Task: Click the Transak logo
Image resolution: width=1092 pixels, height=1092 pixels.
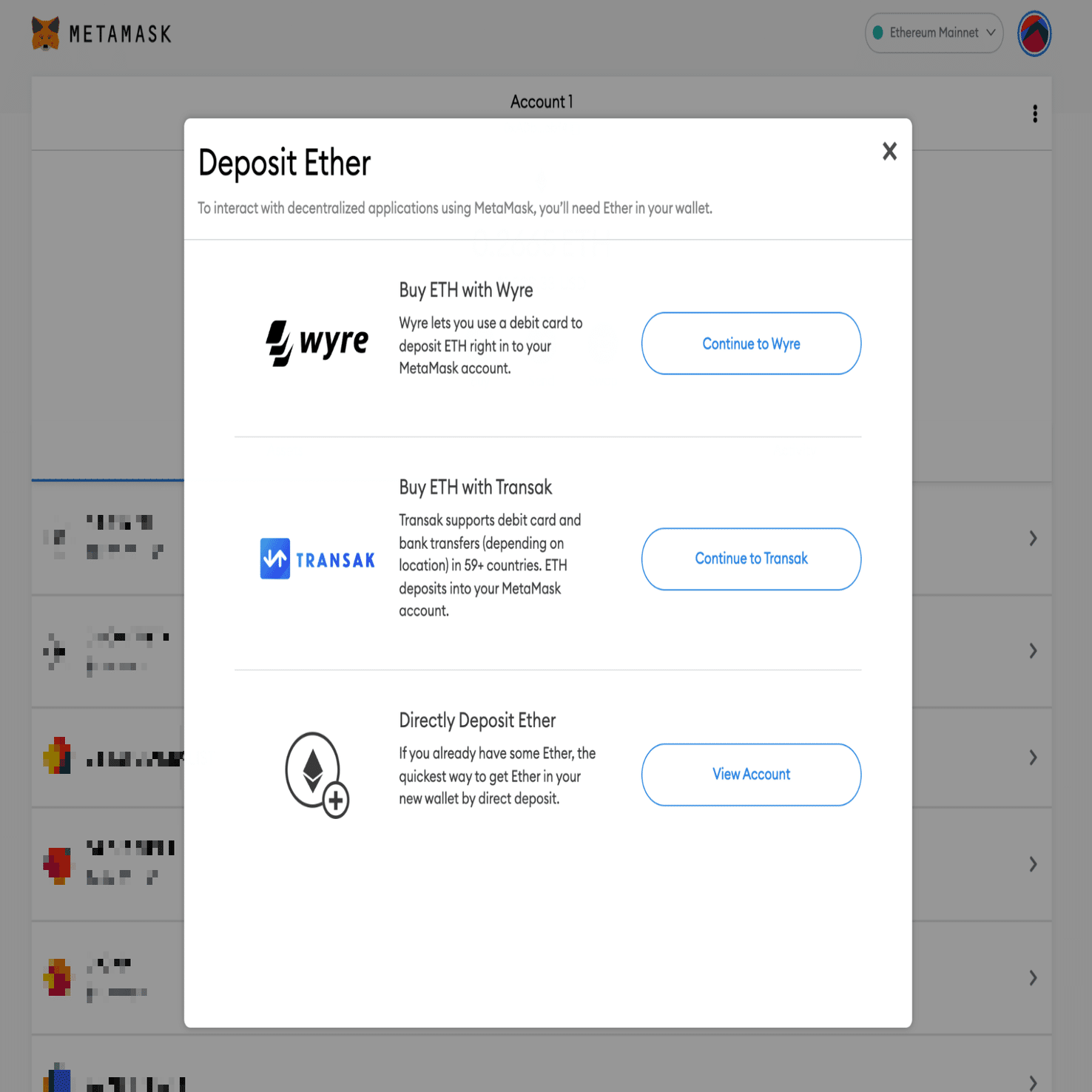Action: point(317,559)
